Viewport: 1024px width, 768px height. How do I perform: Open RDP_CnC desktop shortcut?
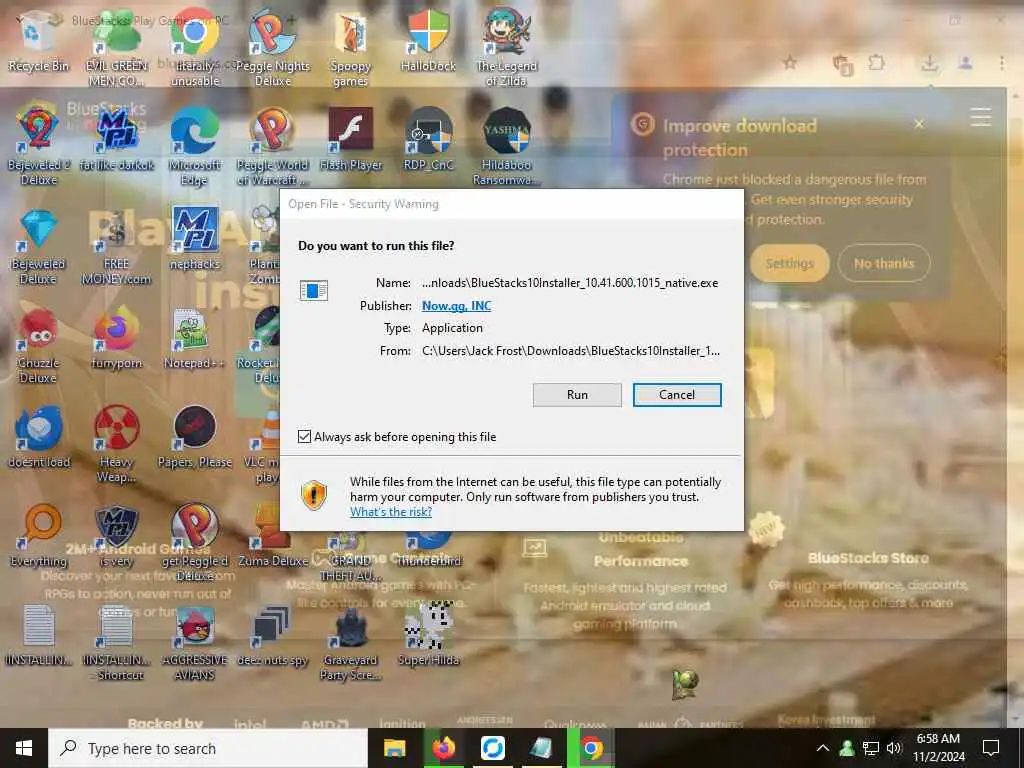coord(428,140)
